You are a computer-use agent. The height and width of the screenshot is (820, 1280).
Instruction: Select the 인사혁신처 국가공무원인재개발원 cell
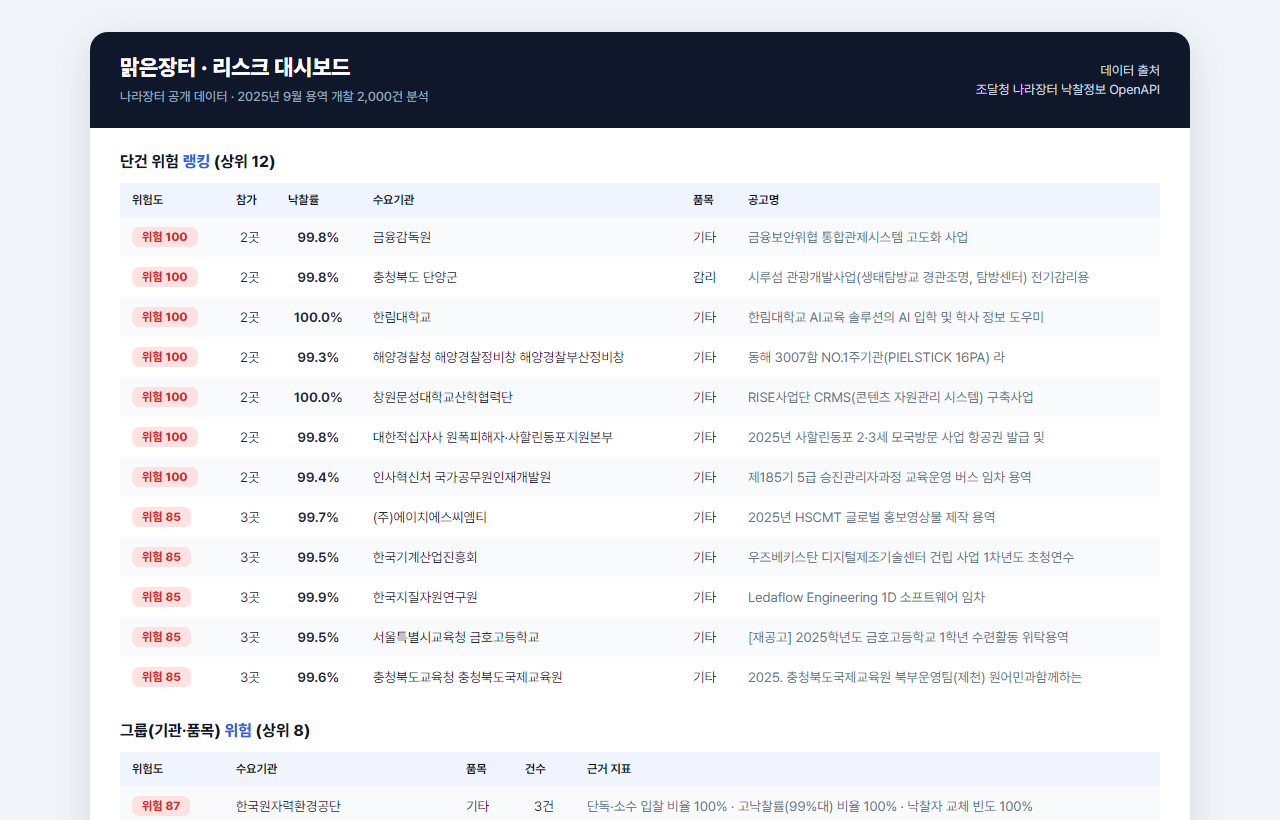pyautogui.click(x=462, y=477)
